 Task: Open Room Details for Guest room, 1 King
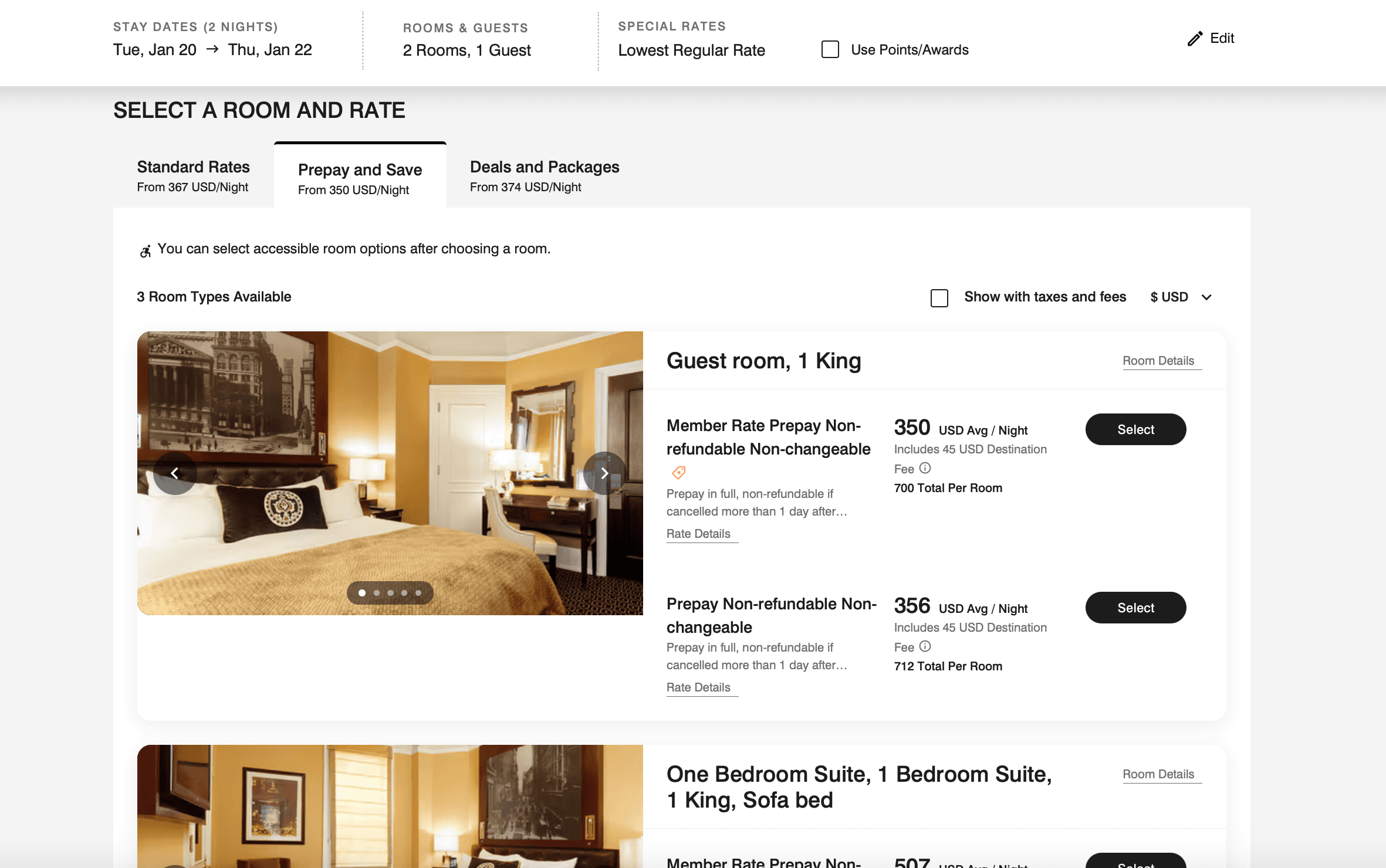click(x=1158, y=361)
